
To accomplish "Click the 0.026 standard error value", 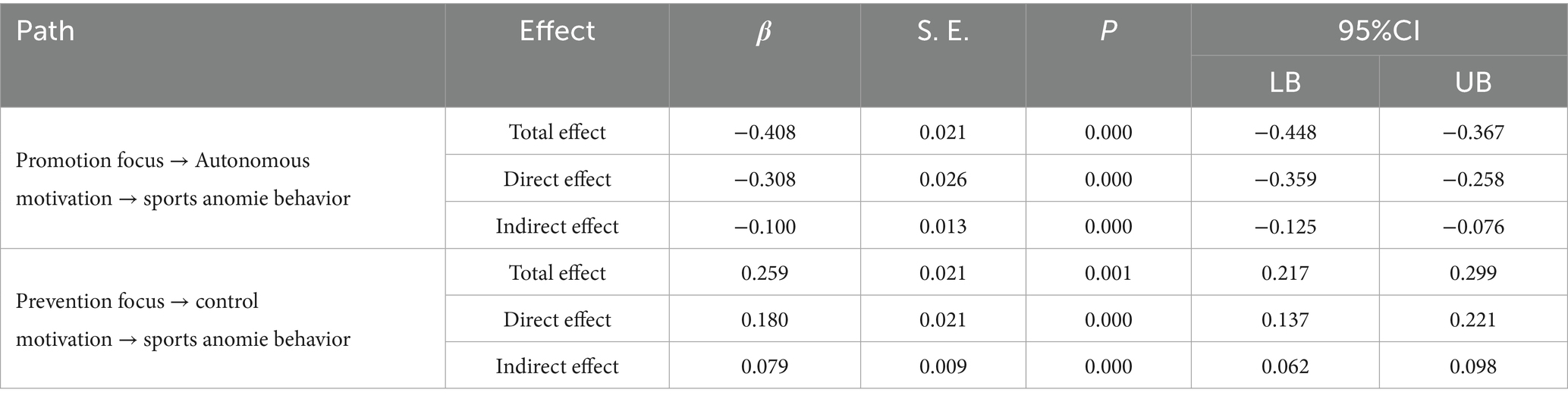I will point(943,179).
